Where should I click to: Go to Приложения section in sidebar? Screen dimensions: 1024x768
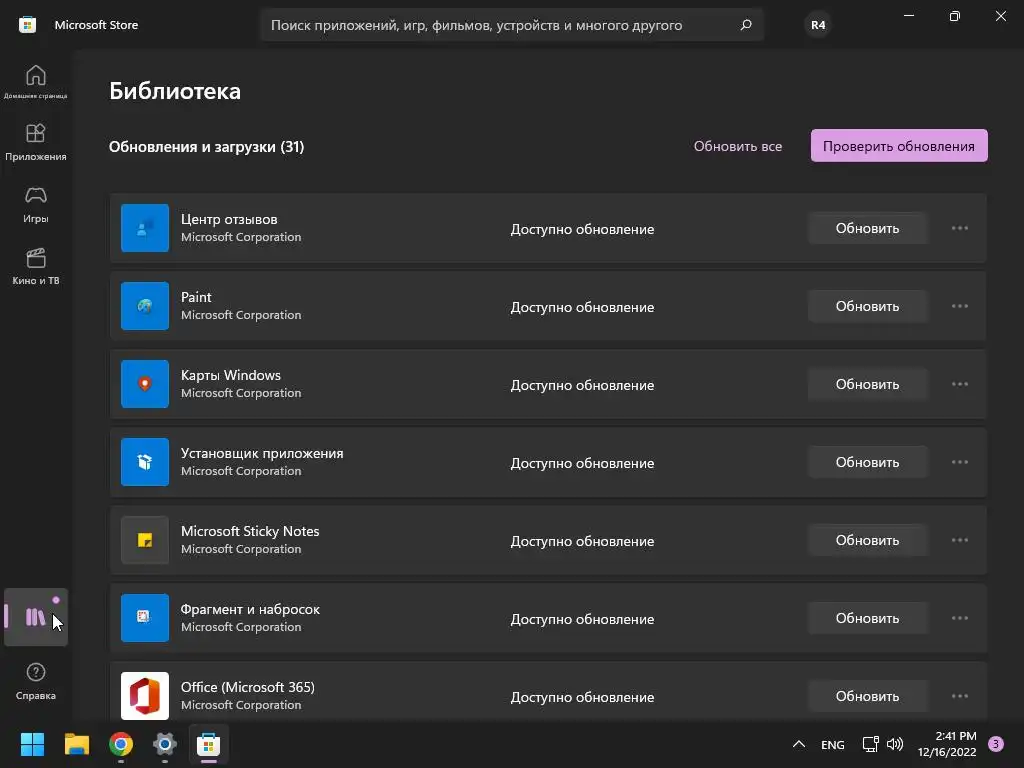click(x=35, y=142)
